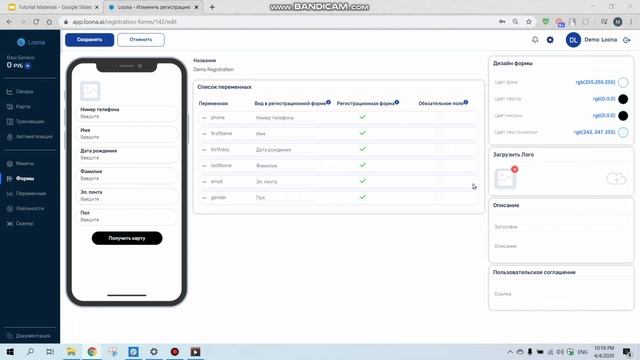Open Windows taskbar search
Image resolution: width=640 pixels, height=360 pixels.
30,351
